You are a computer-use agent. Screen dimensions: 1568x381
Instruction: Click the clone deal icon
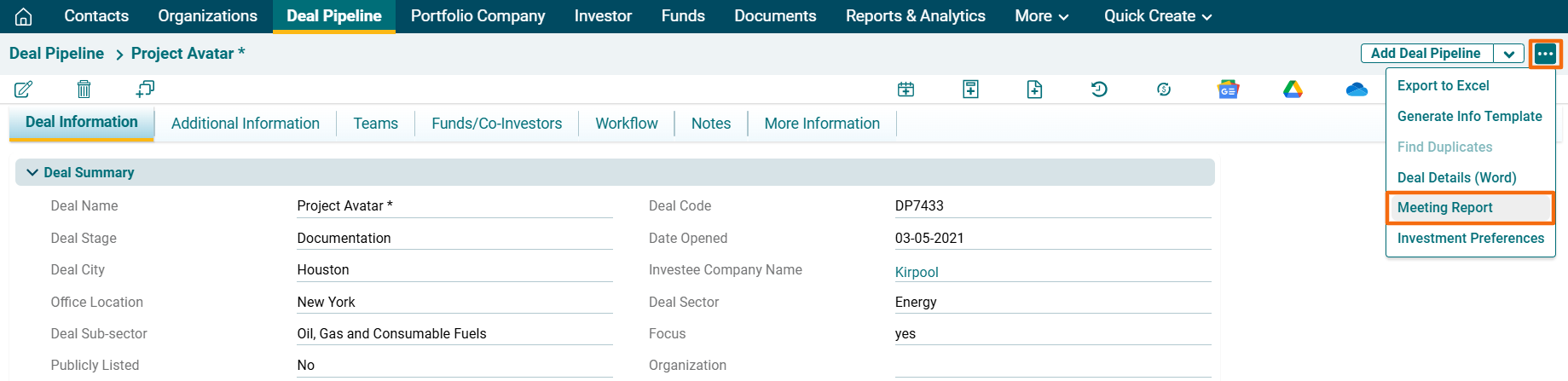[x=145, y=89]
